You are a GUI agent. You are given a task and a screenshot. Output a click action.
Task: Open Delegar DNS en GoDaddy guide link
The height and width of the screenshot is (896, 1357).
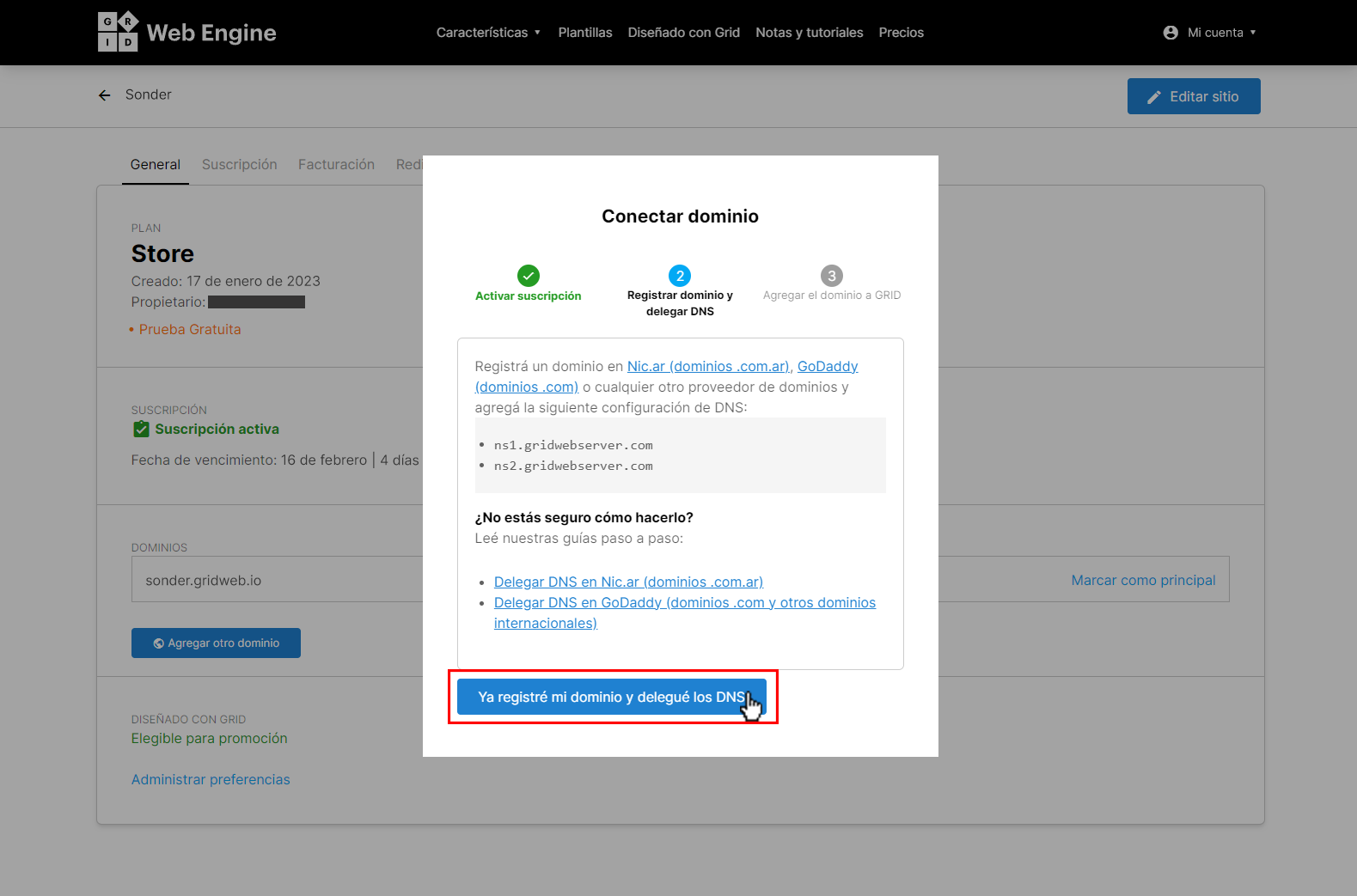[684, 613]
